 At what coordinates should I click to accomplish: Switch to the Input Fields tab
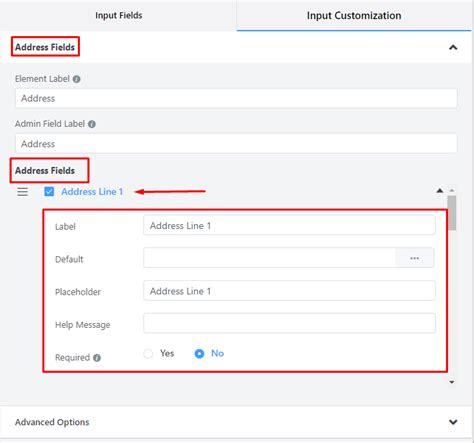click(118, 15)
